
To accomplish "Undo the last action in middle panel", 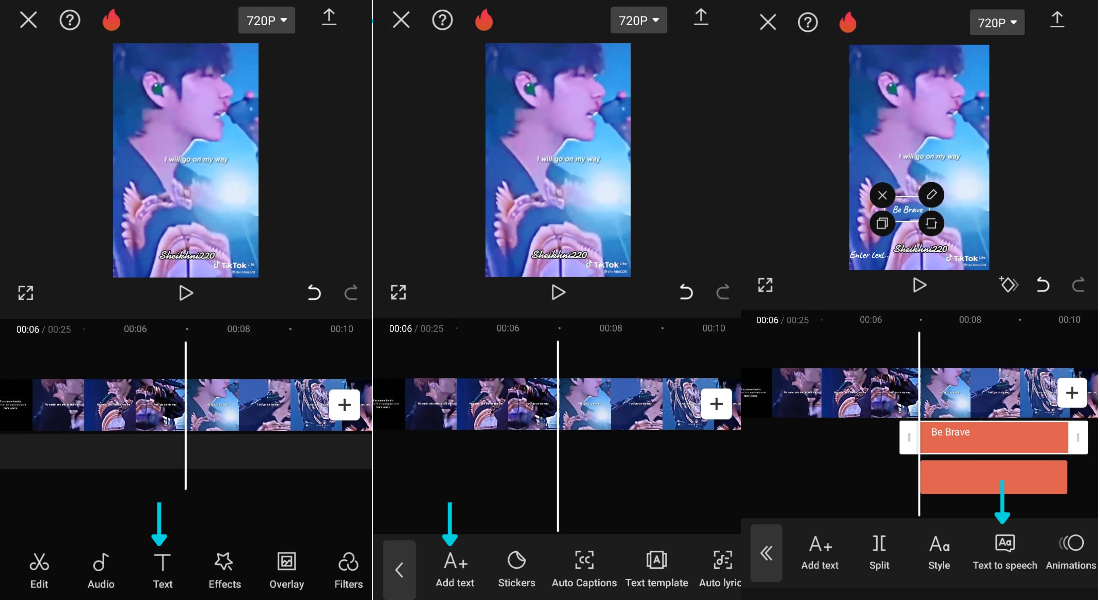I will [685, 292].
